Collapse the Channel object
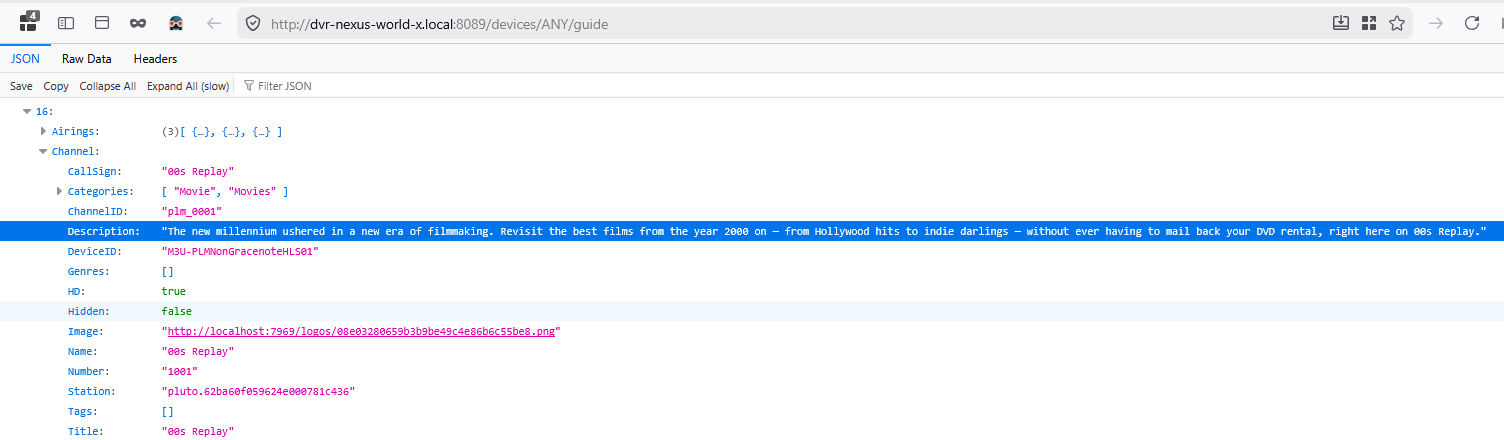 [43, 152]
